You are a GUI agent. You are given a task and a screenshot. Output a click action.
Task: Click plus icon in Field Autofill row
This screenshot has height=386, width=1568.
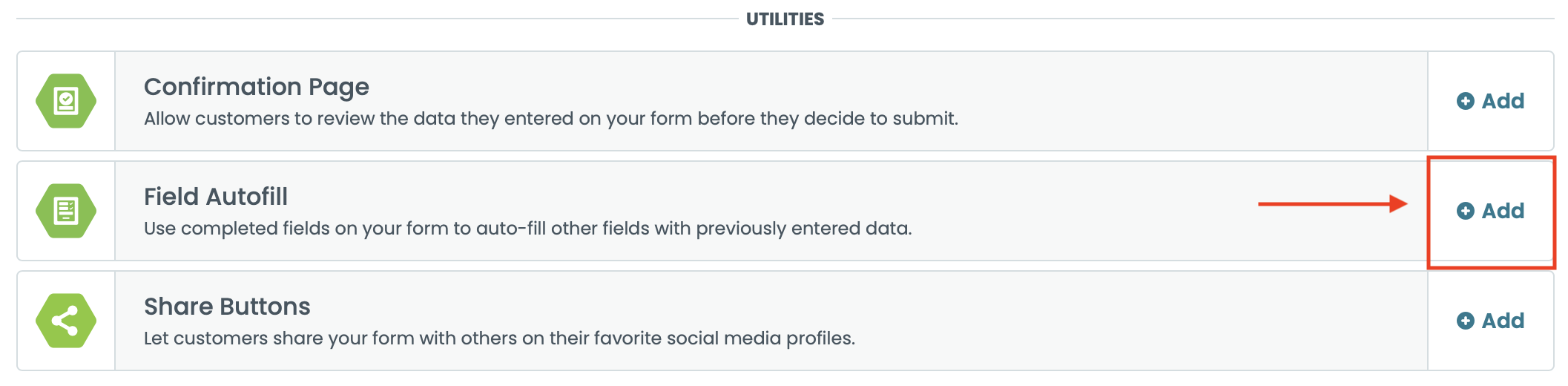pos(1465,211)
